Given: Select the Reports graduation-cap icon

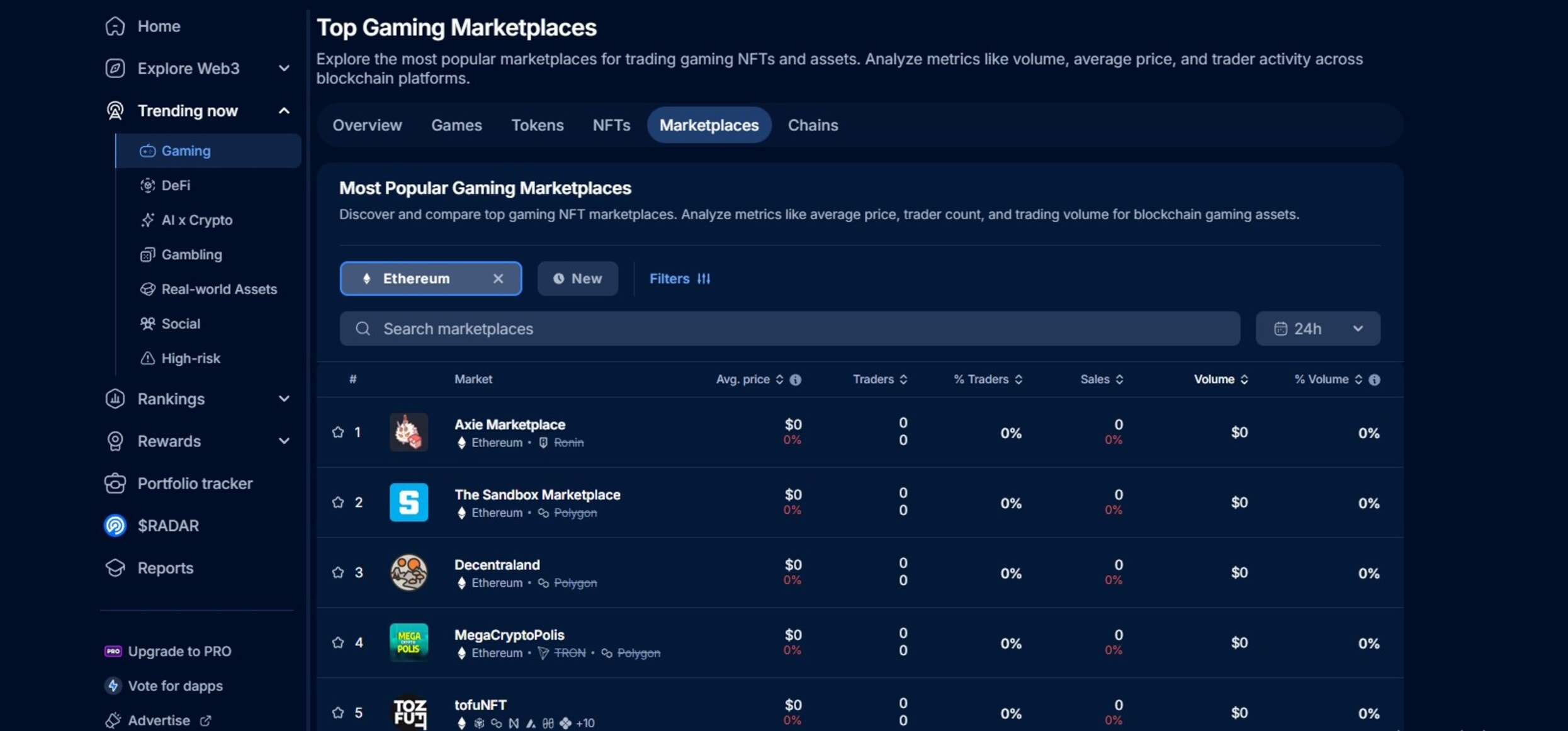Looking at the screenshot, I should click(115, 567).
